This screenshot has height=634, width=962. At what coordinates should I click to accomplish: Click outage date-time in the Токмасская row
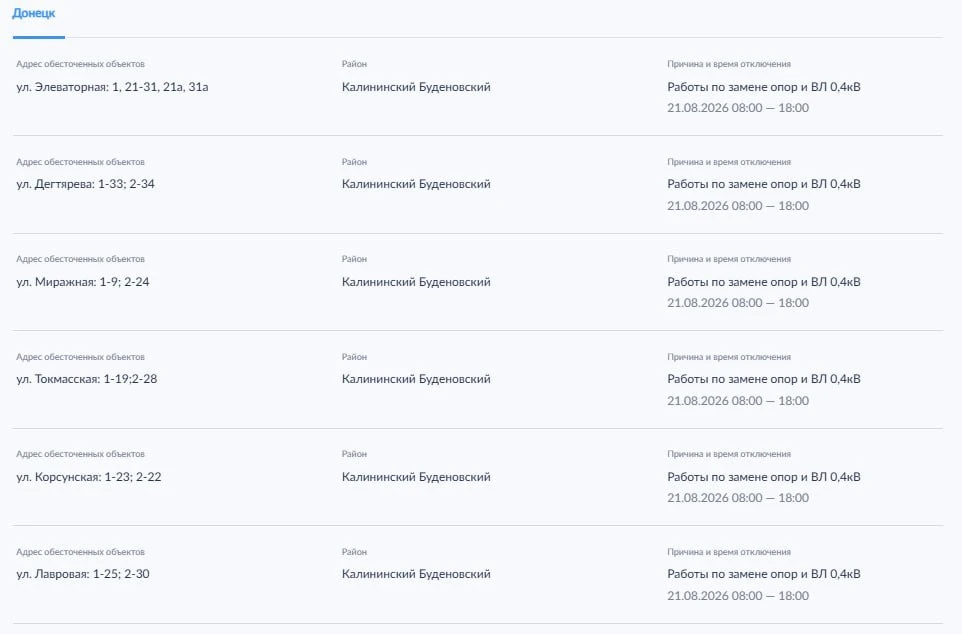click(738, 401)
